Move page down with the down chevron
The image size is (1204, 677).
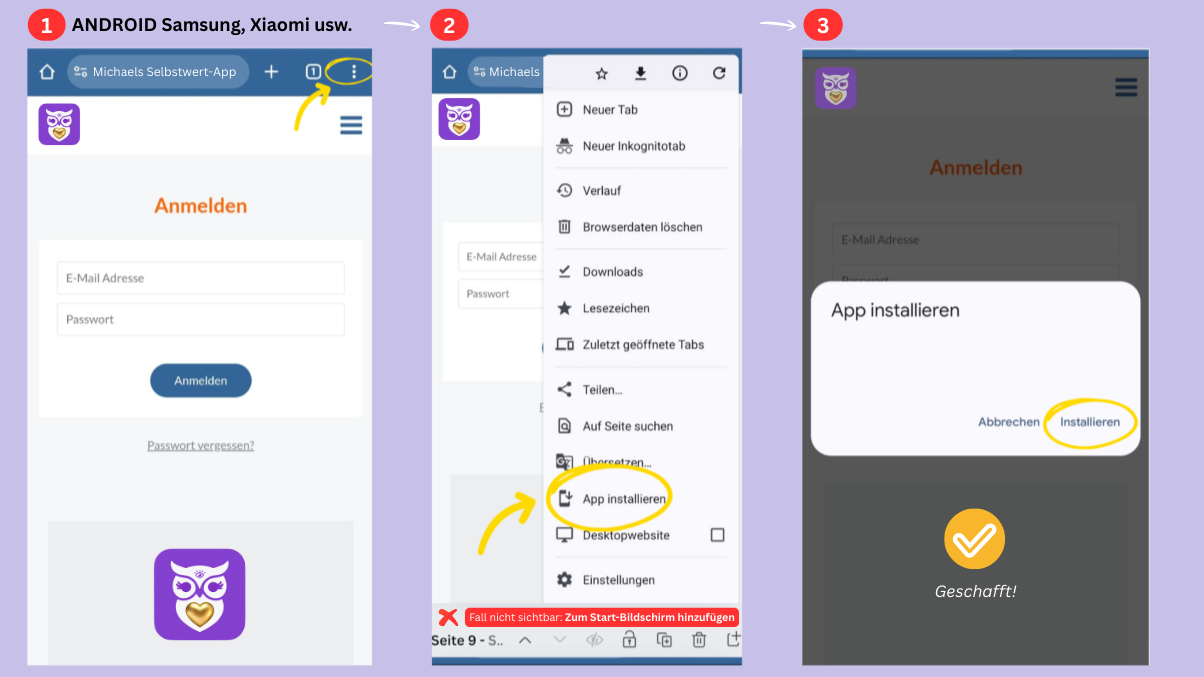(560, 640)
